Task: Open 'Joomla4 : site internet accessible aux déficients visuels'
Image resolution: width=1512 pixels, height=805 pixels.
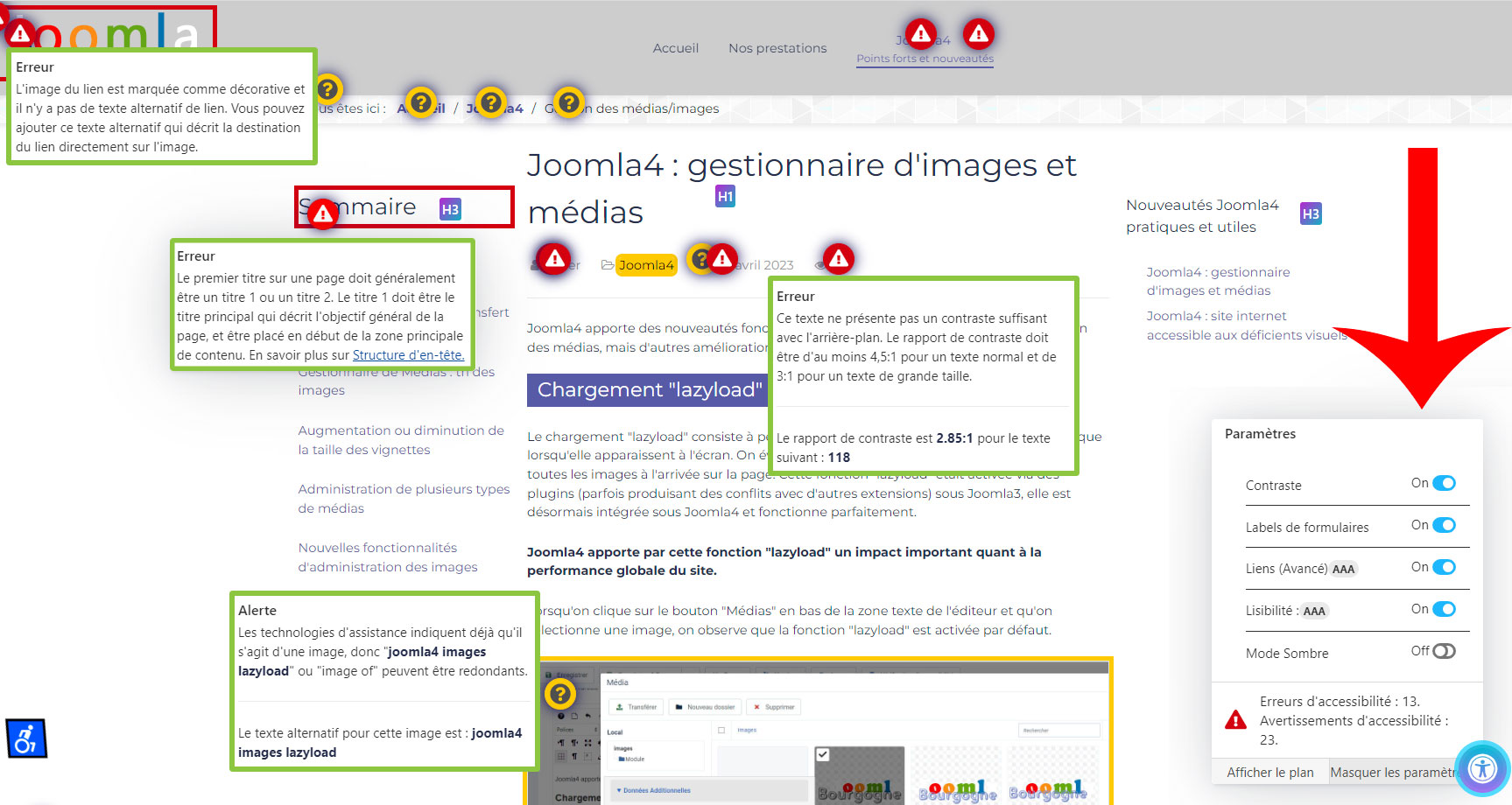Action: pos(1247,325)
